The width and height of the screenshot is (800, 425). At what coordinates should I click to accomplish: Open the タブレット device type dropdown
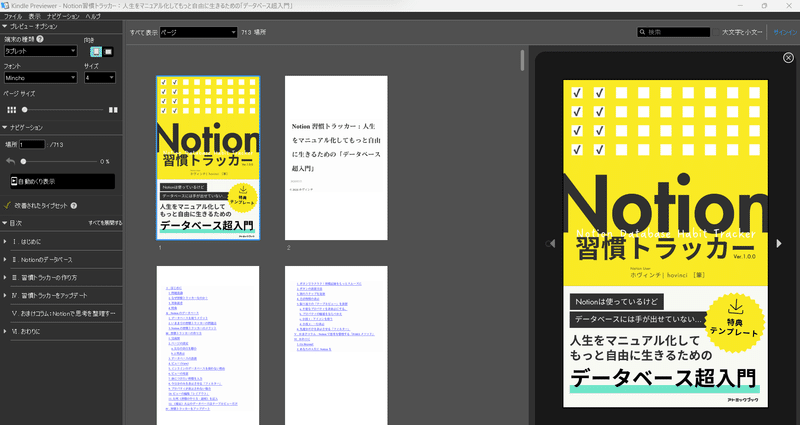[40, 51]
